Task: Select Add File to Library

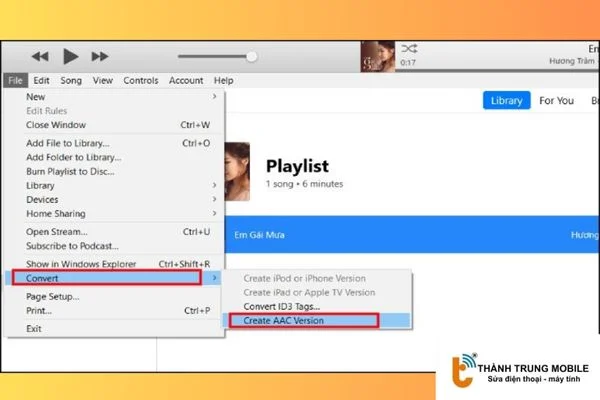Action: point(114,143)
